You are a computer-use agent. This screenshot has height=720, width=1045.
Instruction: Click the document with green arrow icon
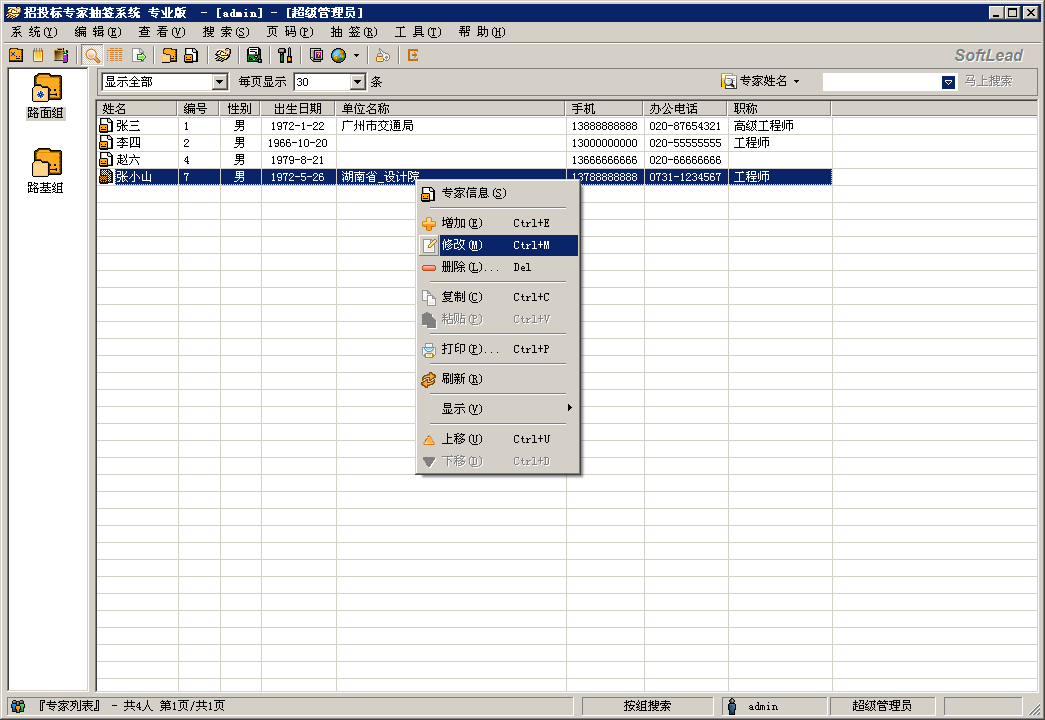click(x=139, y=55)
